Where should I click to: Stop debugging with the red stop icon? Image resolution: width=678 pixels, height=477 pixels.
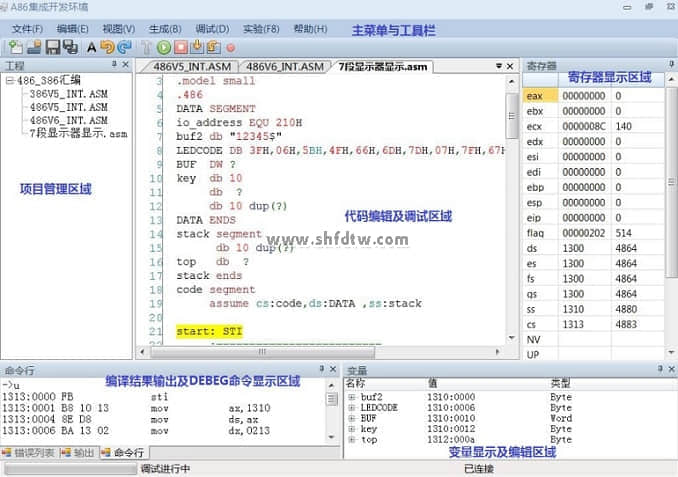tap(180, 47)
